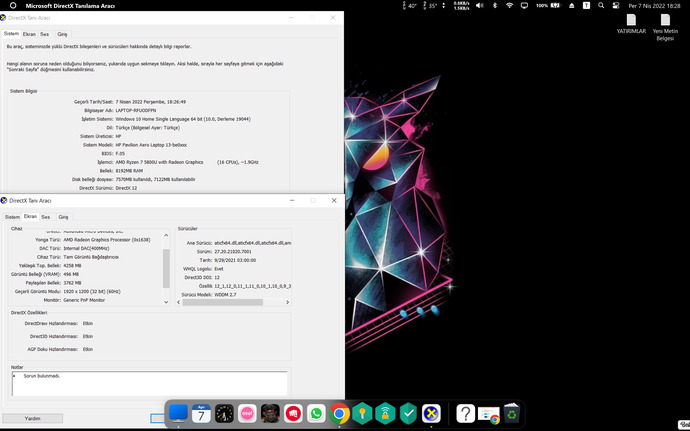This screenshot has width=690, height=431.
Task: Select Ekran tab in front DirectX window
Action: point(30,217)
